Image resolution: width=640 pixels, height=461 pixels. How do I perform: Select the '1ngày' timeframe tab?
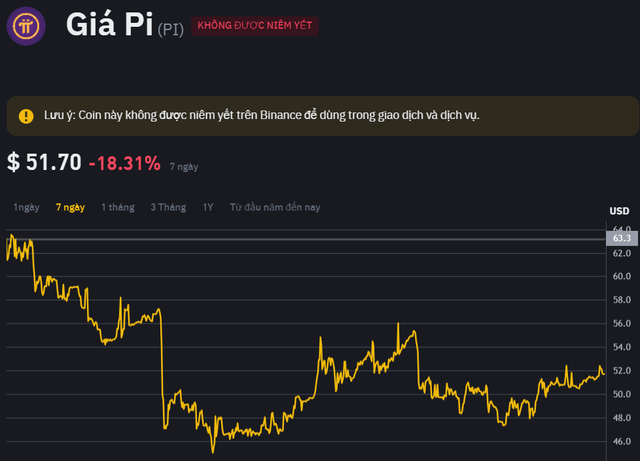point(26,207)
